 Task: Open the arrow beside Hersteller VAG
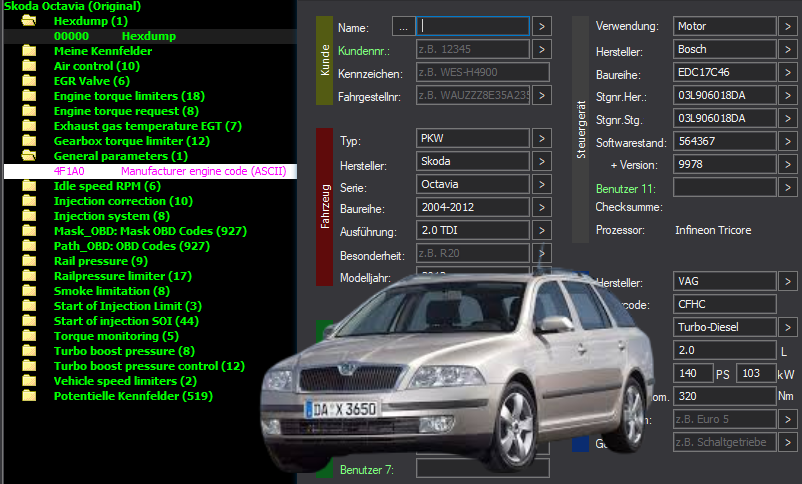[788, 281]
